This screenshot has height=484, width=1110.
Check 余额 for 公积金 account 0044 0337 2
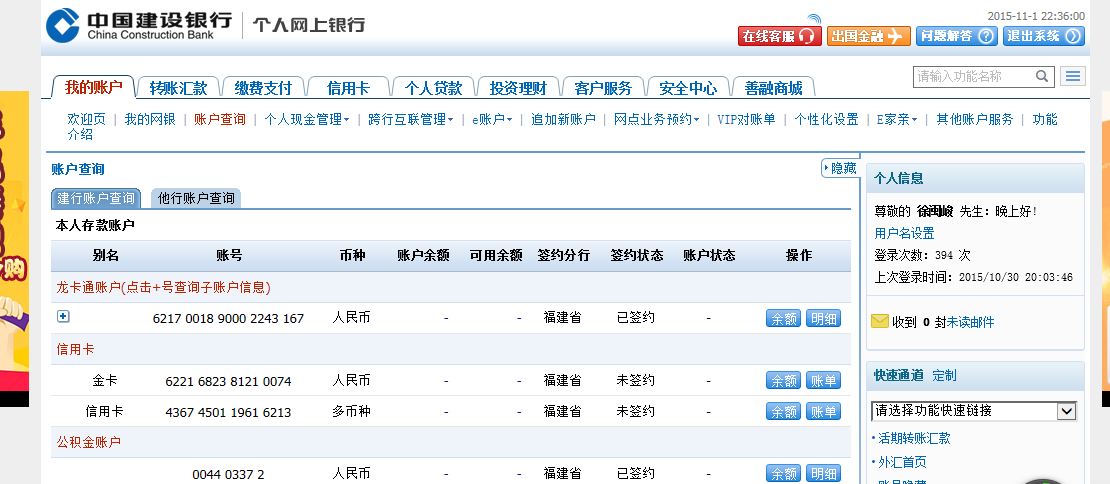pos(784,473)
